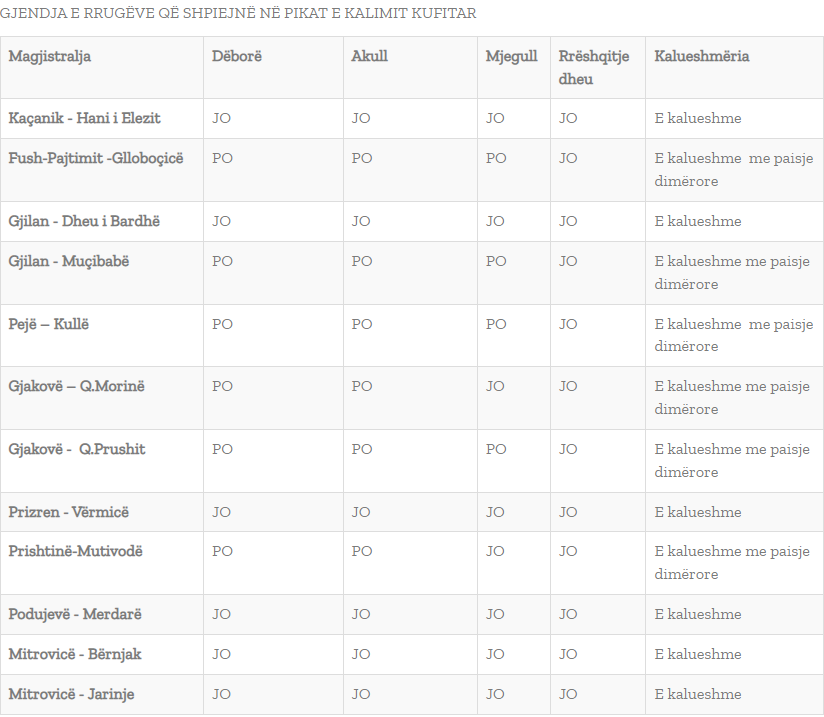Click the Gjilan - Dheu i Bardhë entry
This screenshot has width=824, height=717.
(x=84, y=221)
